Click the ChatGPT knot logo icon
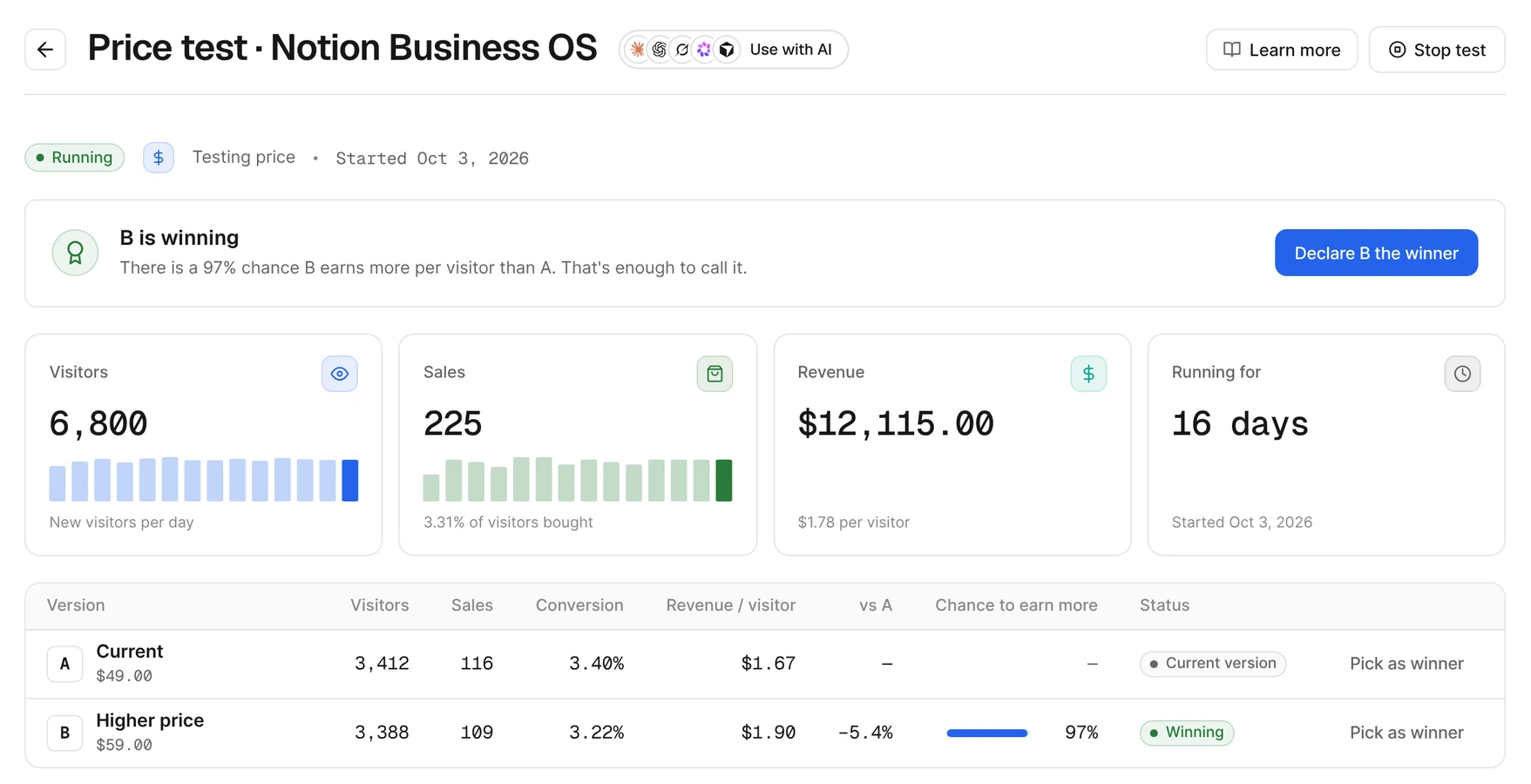The height and width of the screenshot is (784, 1531). (x=660, y=50)
